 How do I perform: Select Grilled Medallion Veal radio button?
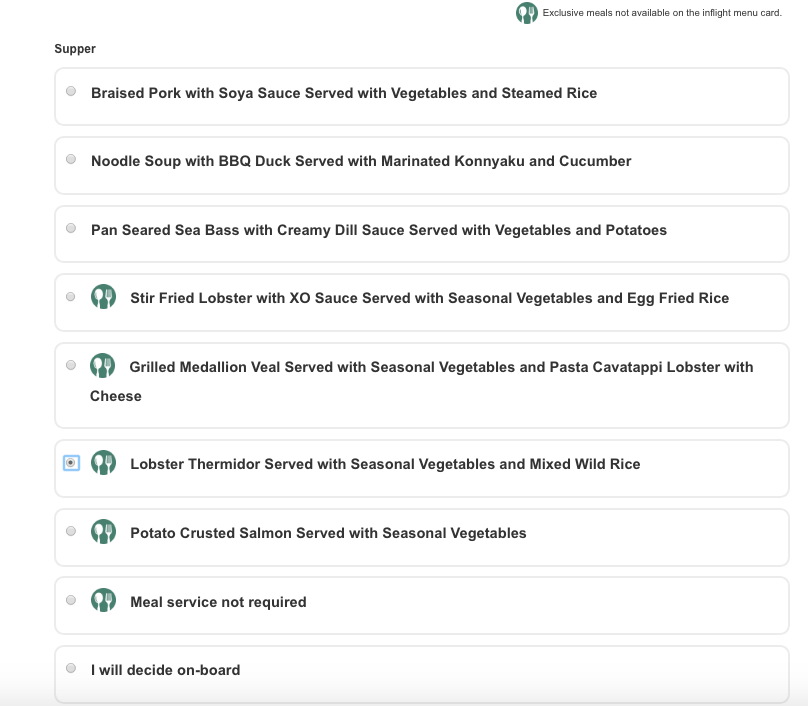click(71, 365)
